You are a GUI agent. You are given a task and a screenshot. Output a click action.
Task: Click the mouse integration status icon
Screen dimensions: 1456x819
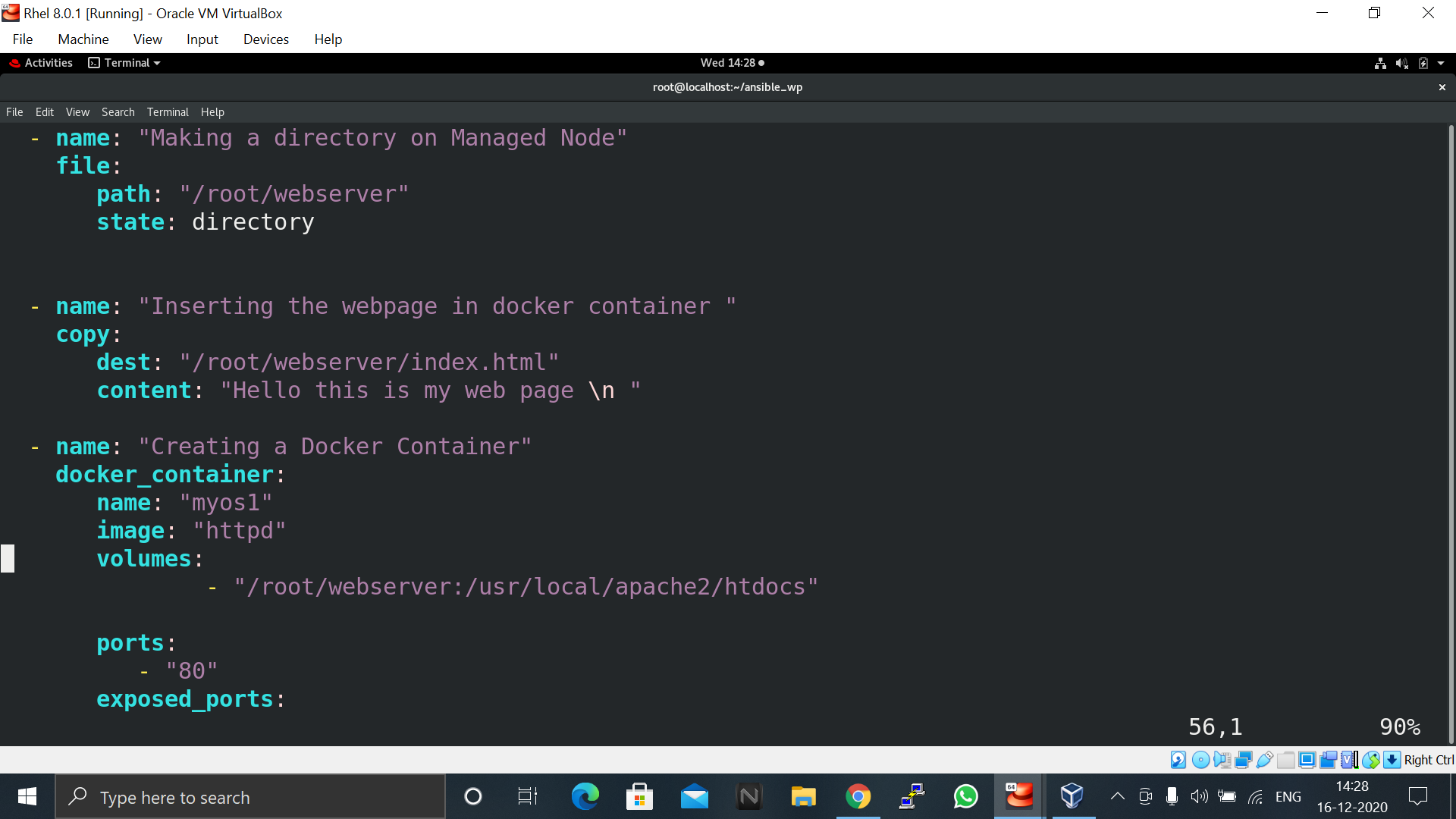point(1370,760)
